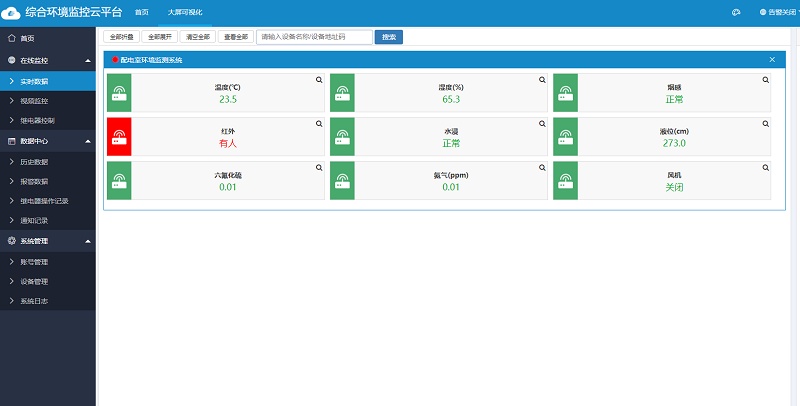
Task: Open the theme palette icon in header
Action: pos(735,12)
